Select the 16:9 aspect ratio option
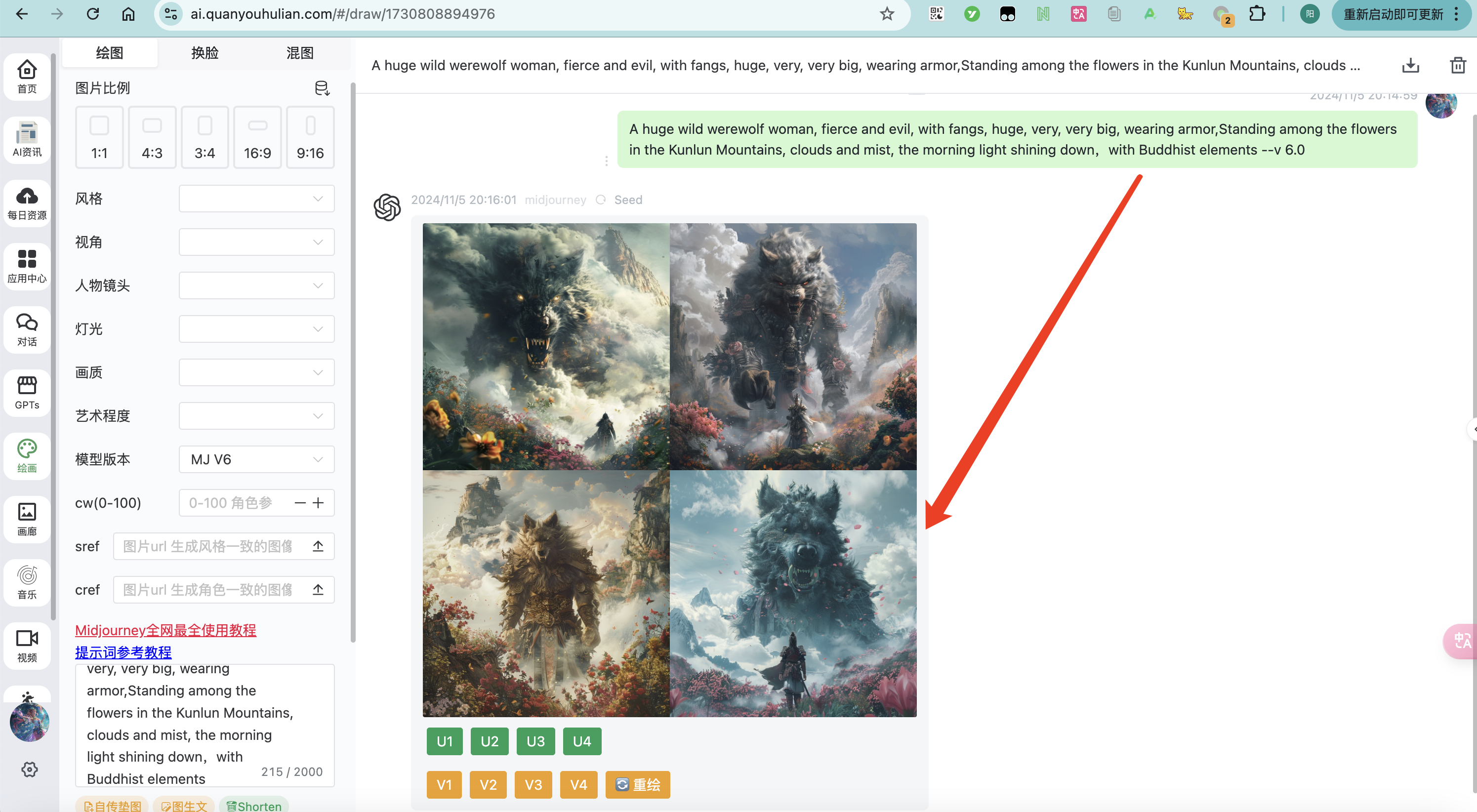 pos(257,137)
